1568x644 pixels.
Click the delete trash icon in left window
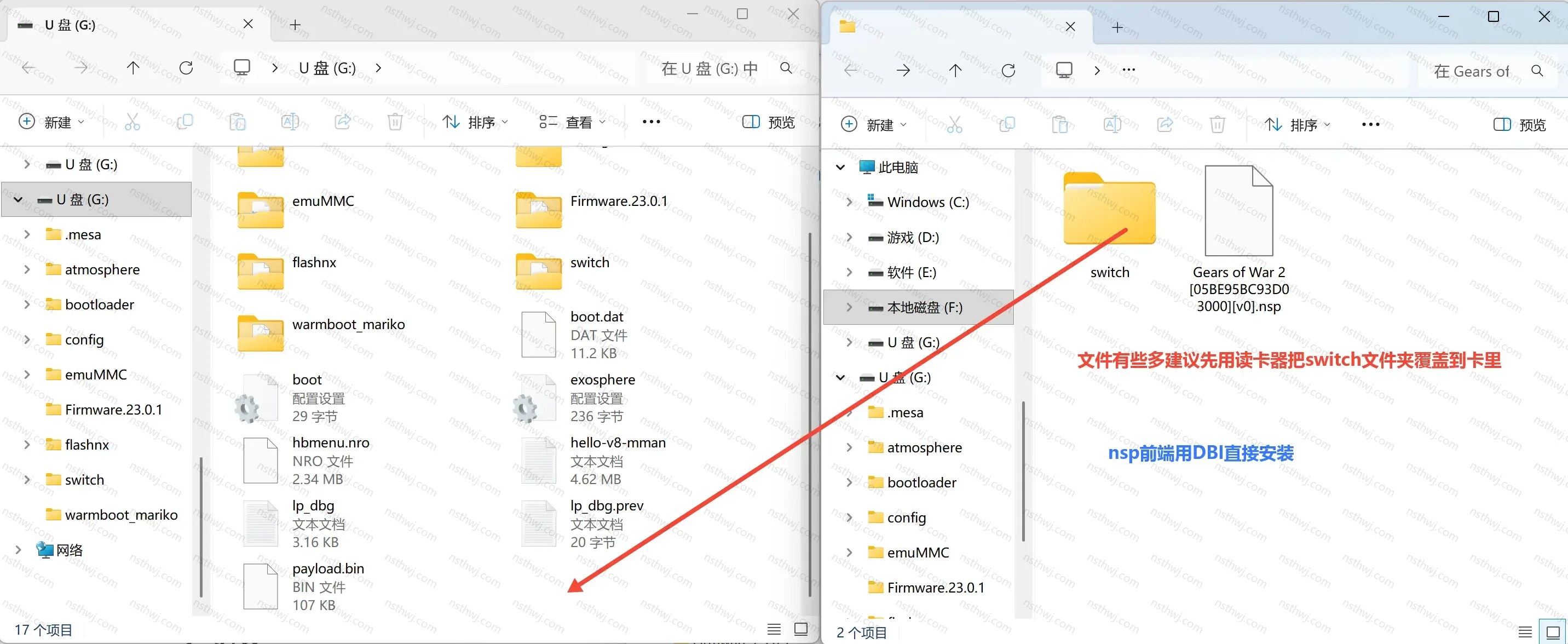395,122
